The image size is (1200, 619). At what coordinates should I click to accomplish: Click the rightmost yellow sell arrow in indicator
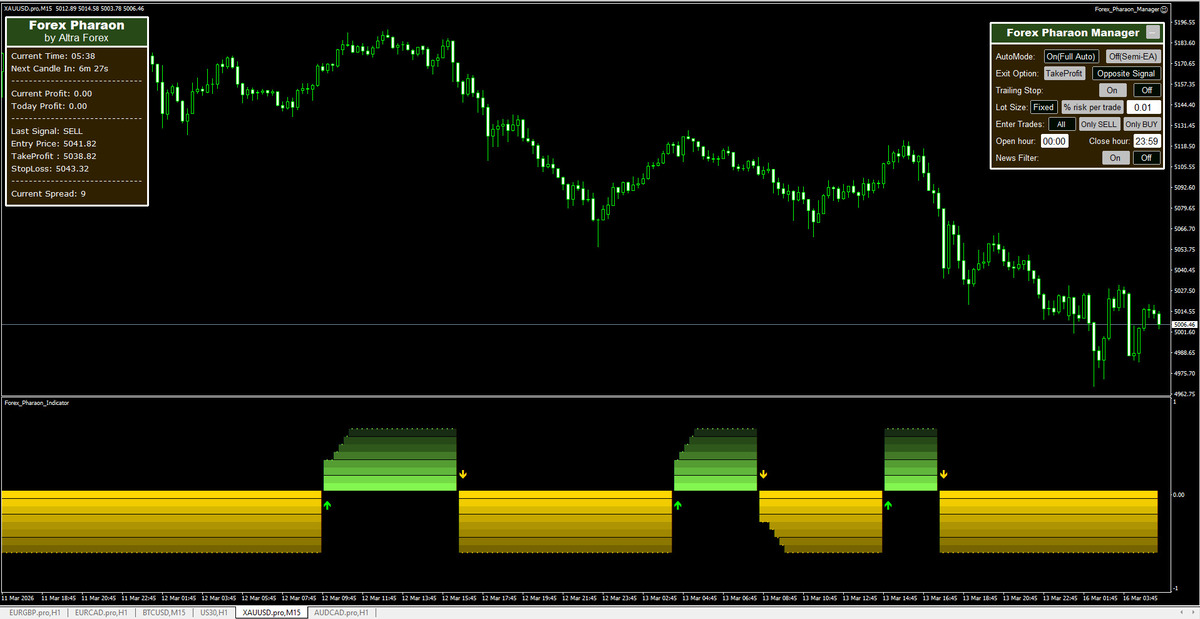point(943,474)
